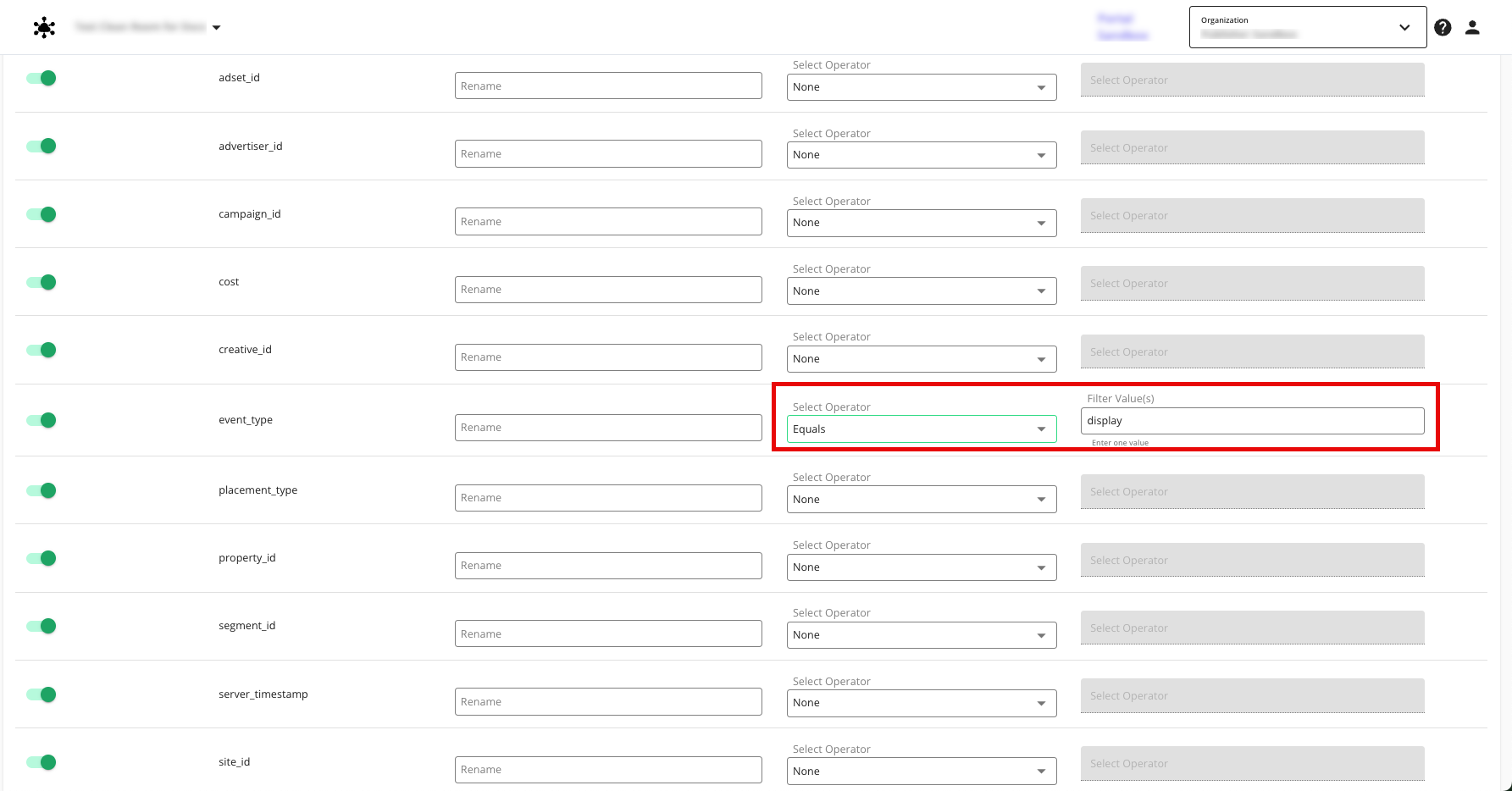Turn off the server_timestamp toggle
Viewport: 1512px width, 791px height.
coord(42,694)
